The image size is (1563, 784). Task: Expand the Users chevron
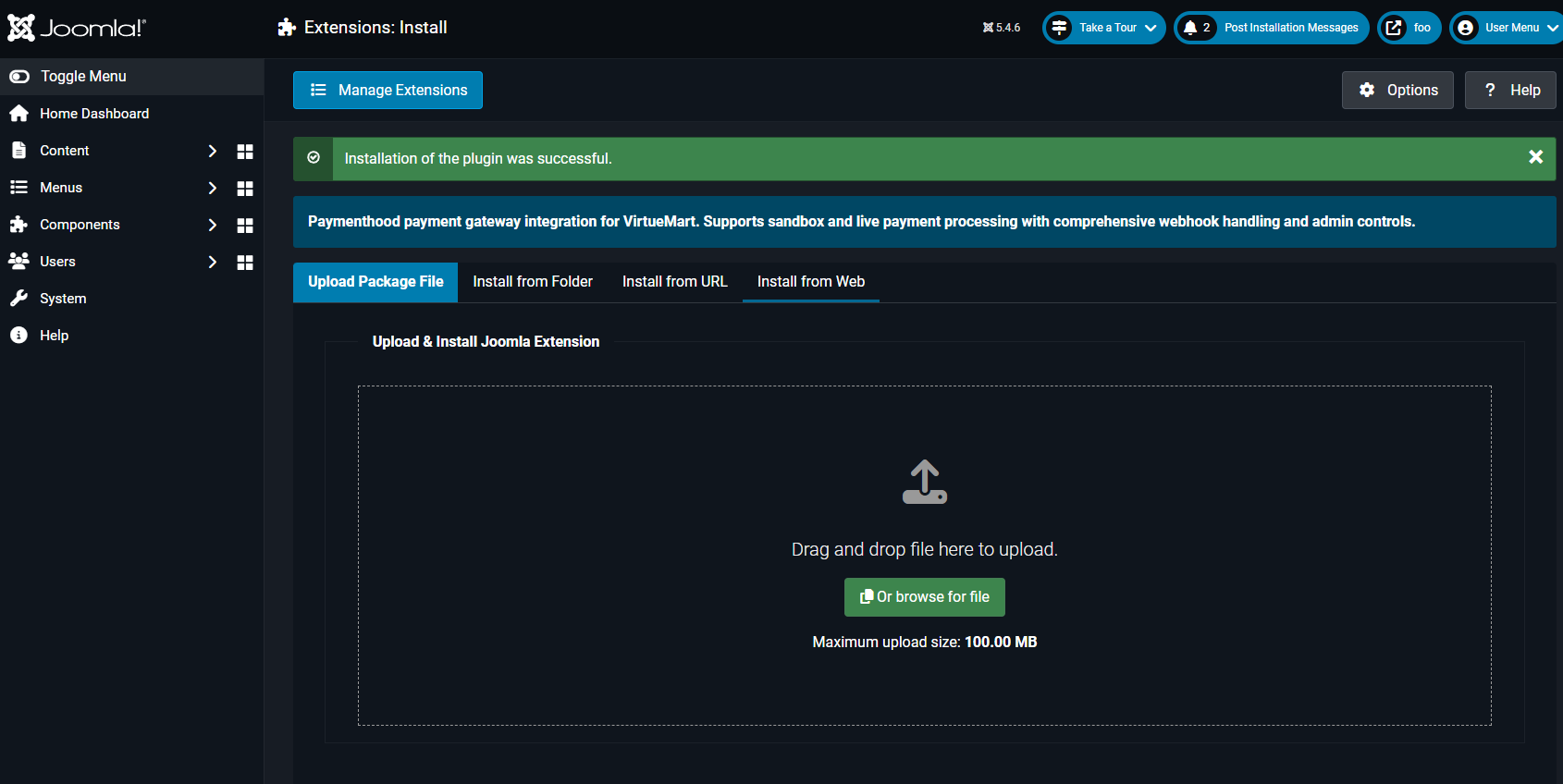click(x=213, y=262)
